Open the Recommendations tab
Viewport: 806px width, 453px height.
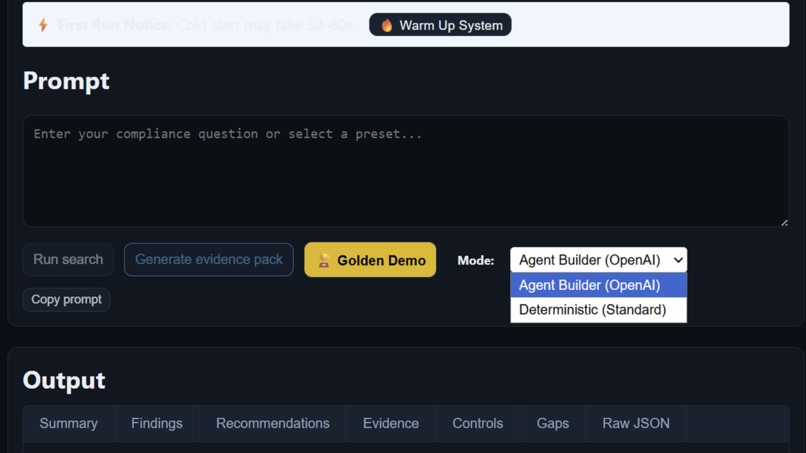(272, 423)
